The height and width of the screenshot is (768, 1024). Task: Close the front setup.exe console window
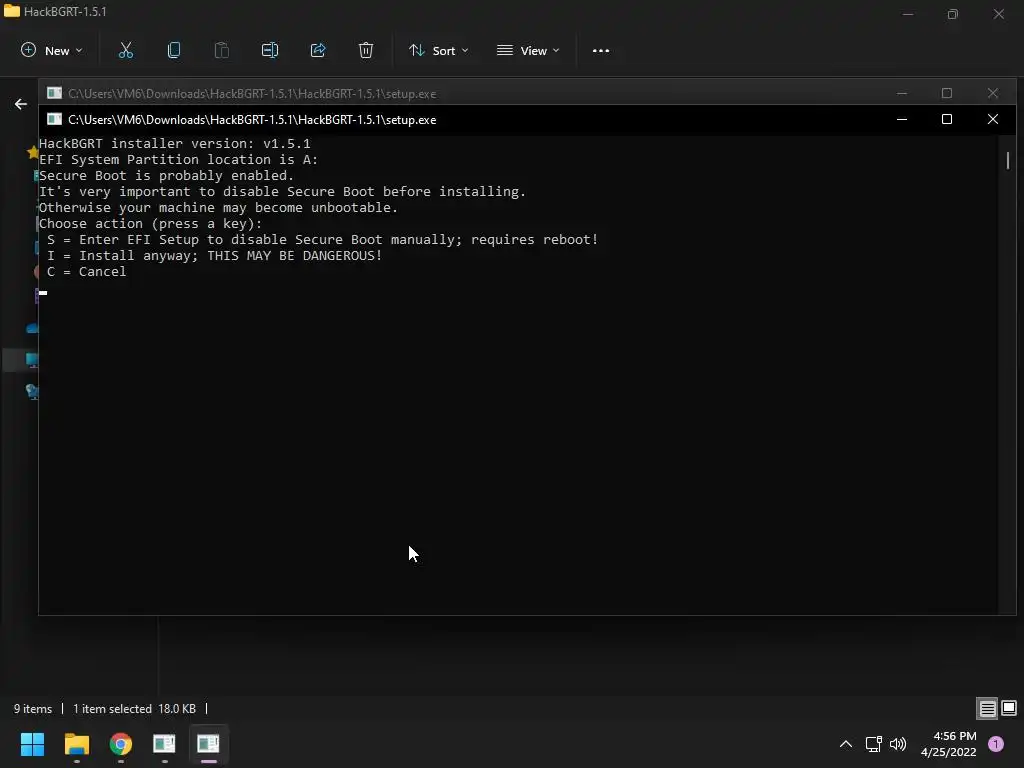(x=993, y=120)
